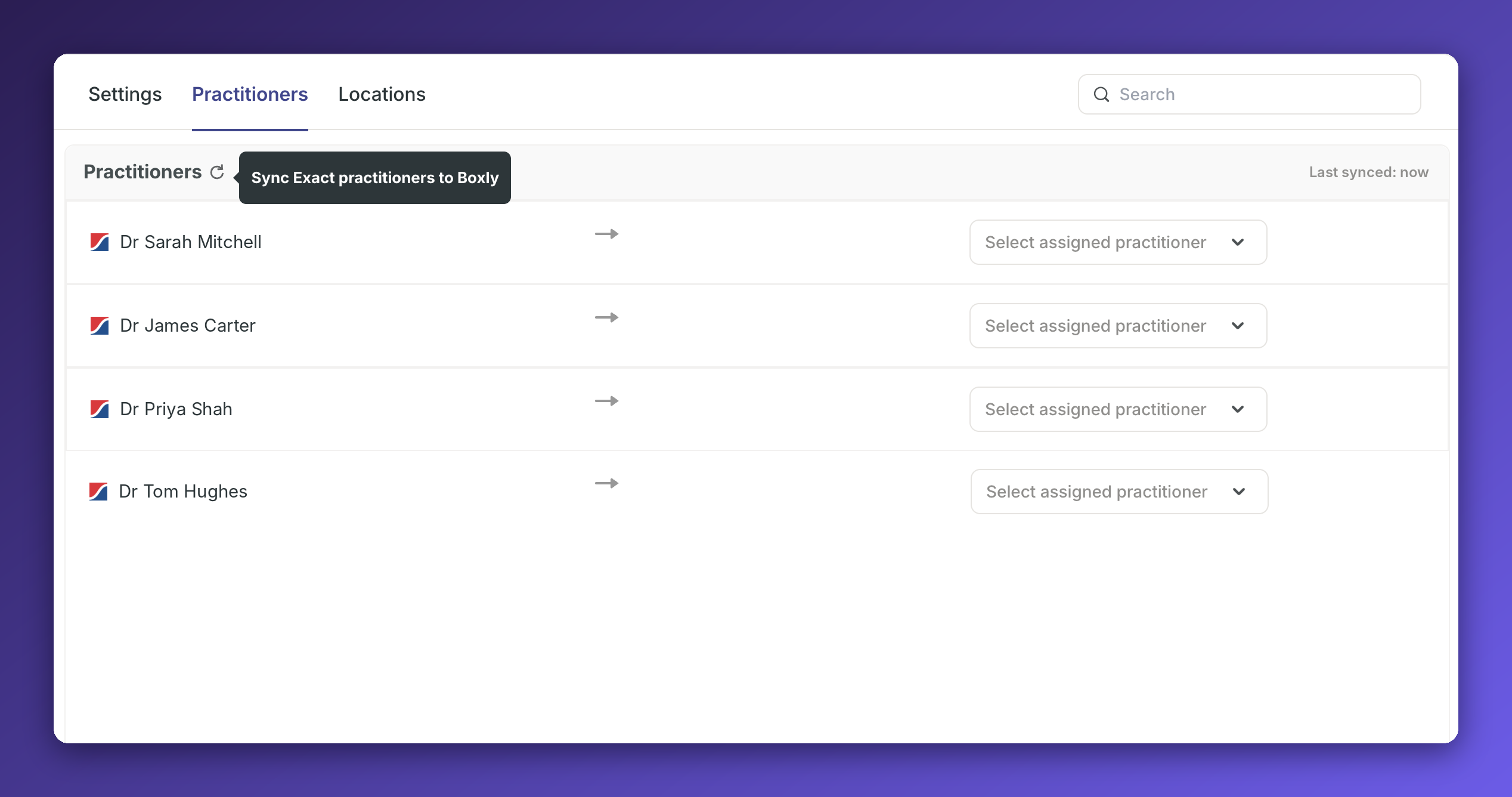The width and height of the screenshot is (1512, 797).
Task: Open practitioner dropdown for Dr Sarah Mitchell
Action: 1118,242
